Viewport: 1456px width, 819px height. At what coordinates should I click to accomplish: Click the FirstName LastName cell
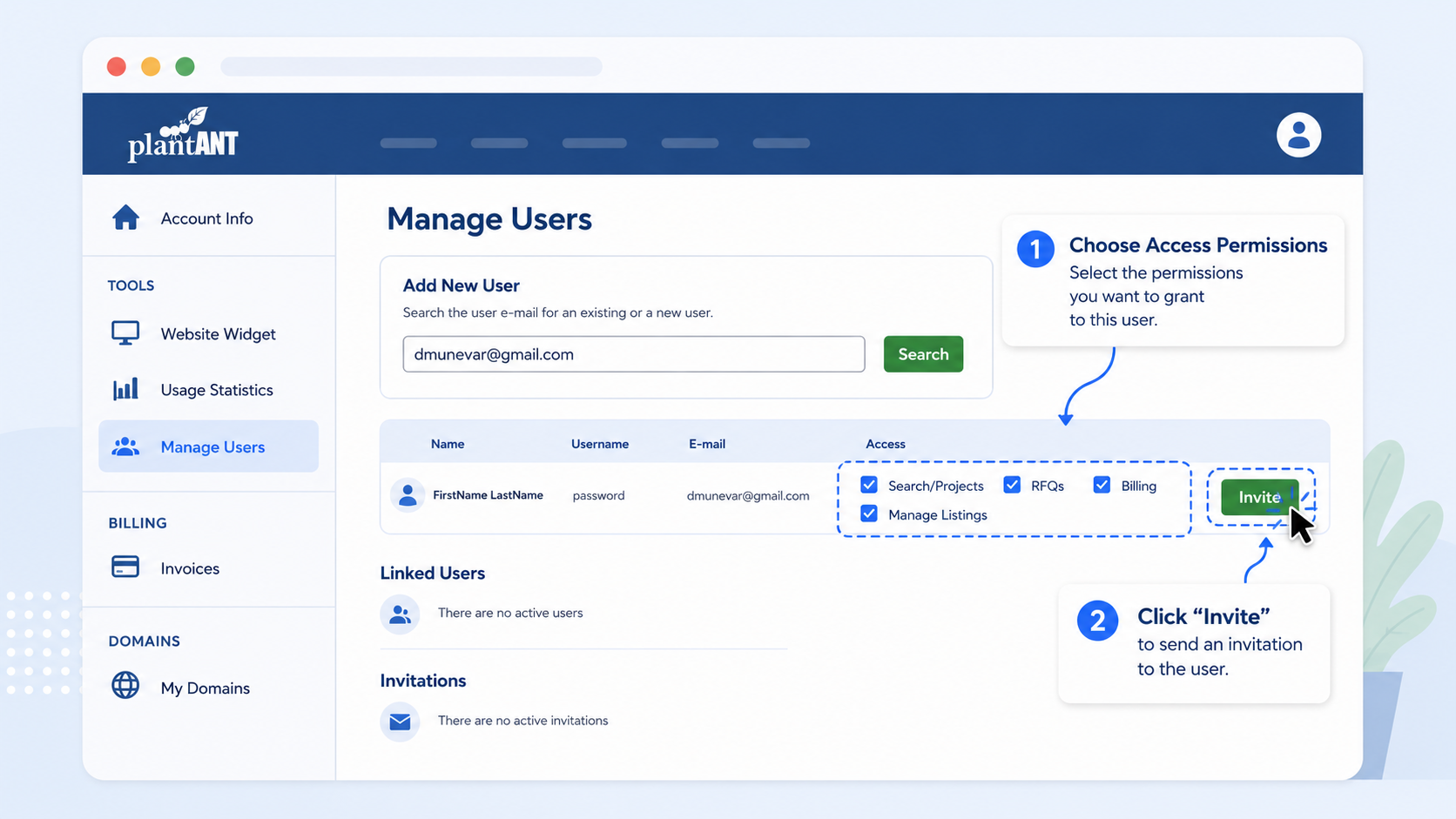[488, 495]
